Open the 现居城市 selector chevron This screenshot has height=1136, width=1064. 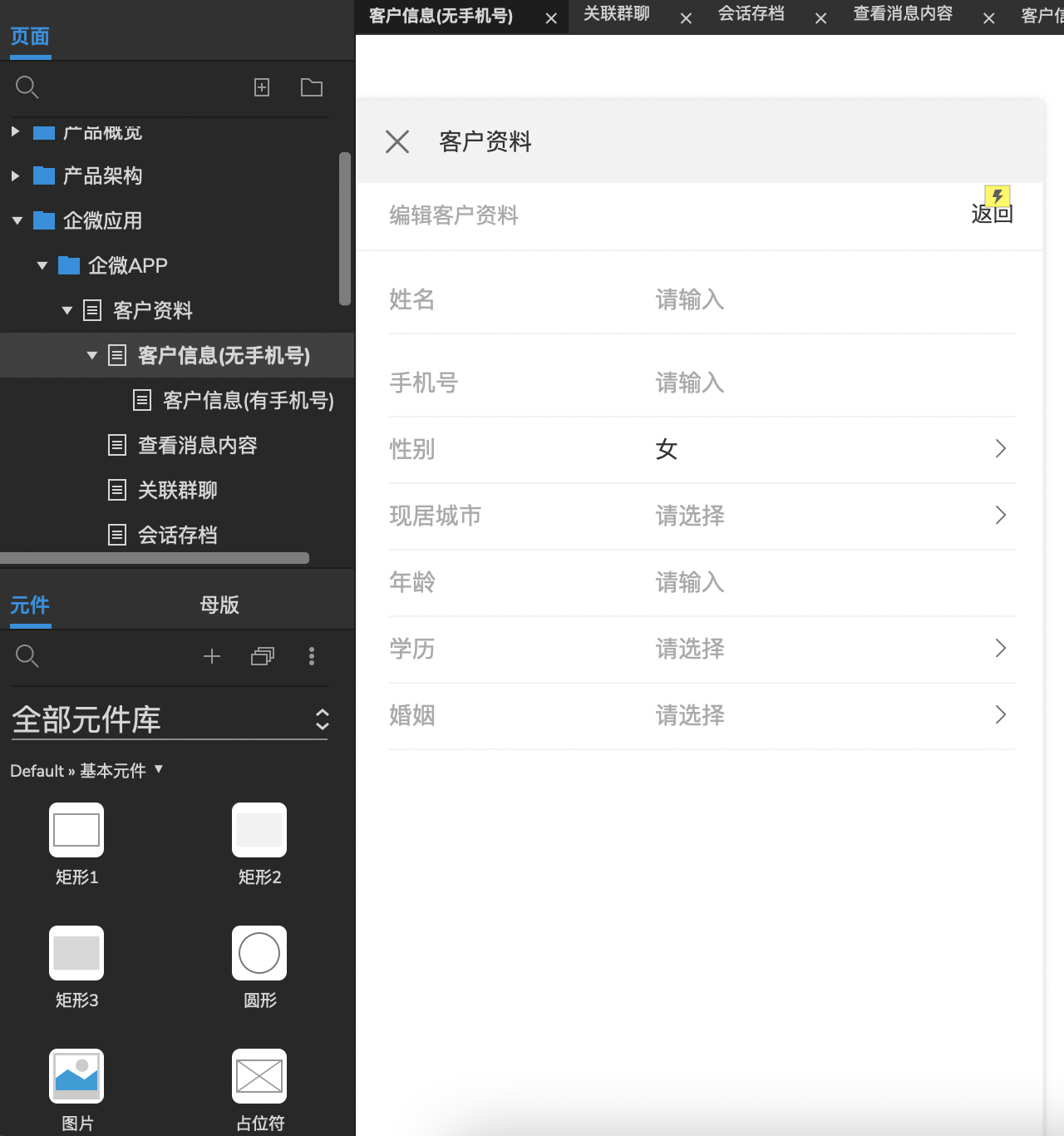click(x=1001, y=516)
